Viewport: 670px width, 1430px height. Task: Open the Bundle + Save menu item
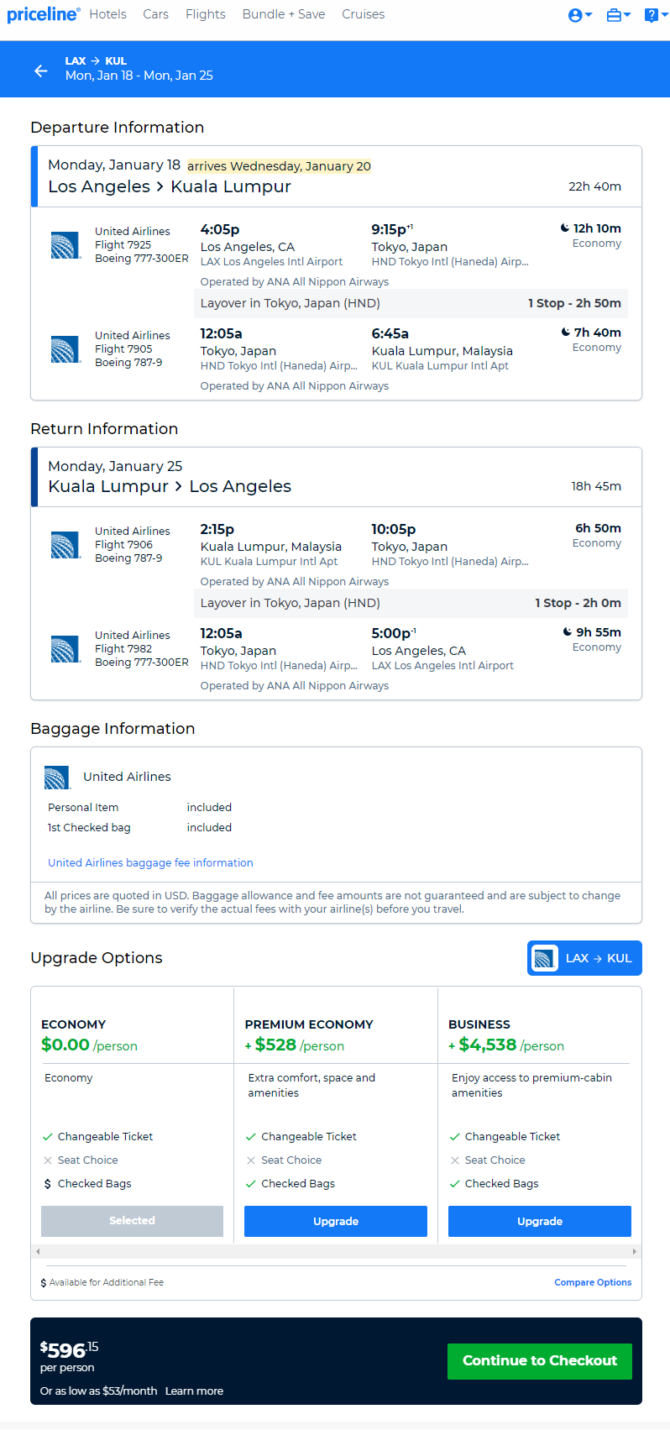[x=283, y=14]
